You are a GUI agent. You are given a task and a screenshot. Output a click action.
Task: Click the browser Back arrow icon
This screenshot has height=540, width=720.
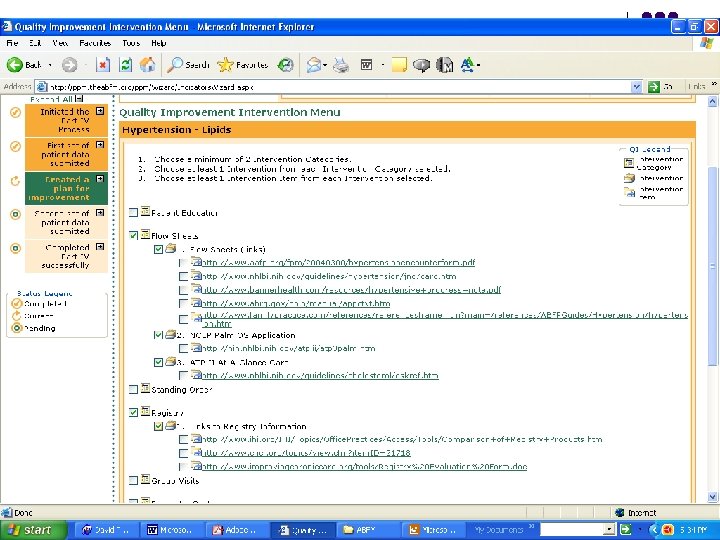16,65
